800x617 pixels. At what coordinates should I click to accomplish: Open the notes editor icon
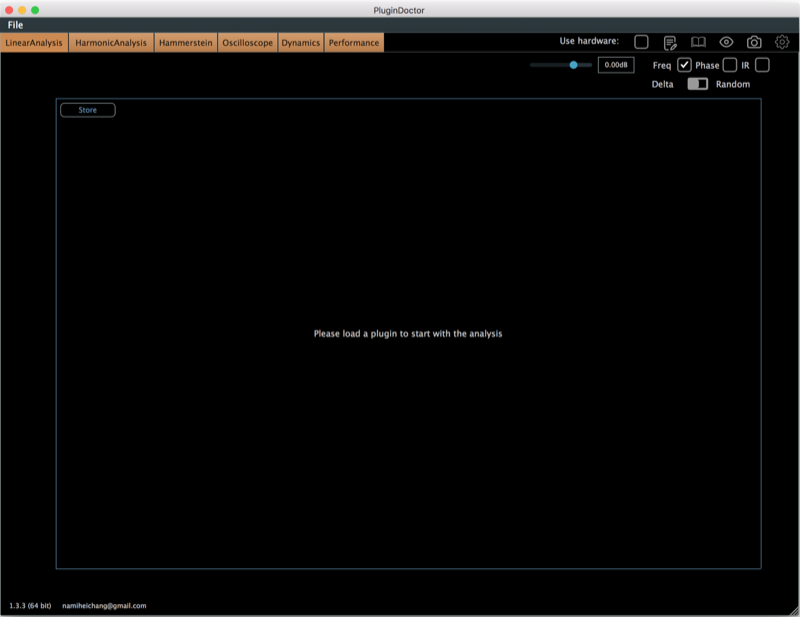pyautogui.click(x=670, y=42)
